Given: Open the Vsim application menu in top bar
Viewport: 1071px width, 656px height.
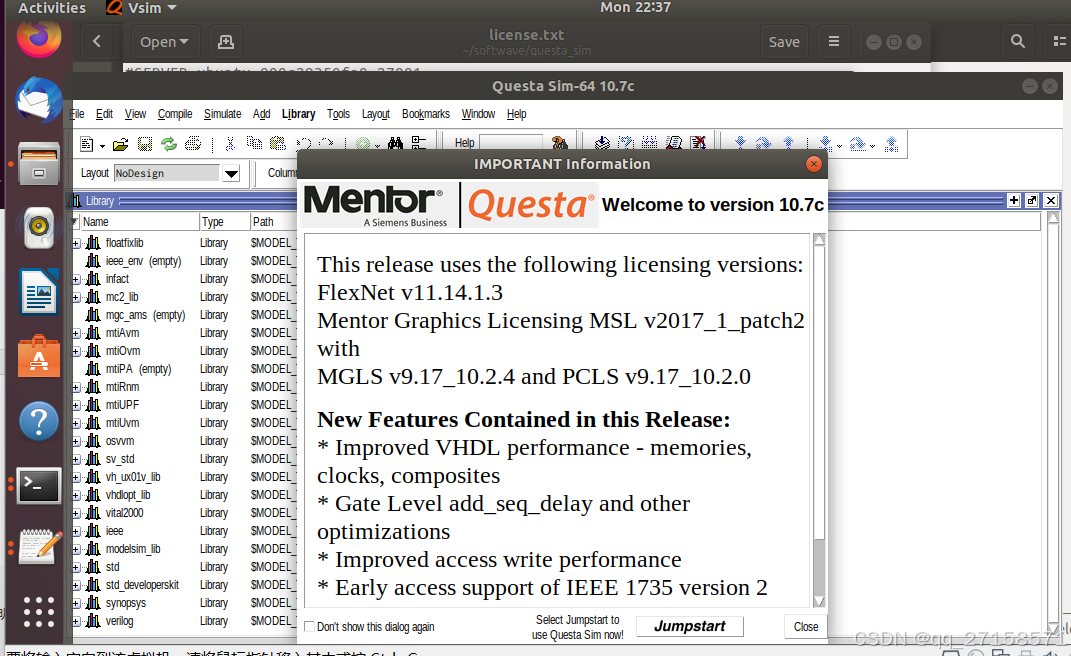Looking at the screenshot, I should click(x=142, y=8).
